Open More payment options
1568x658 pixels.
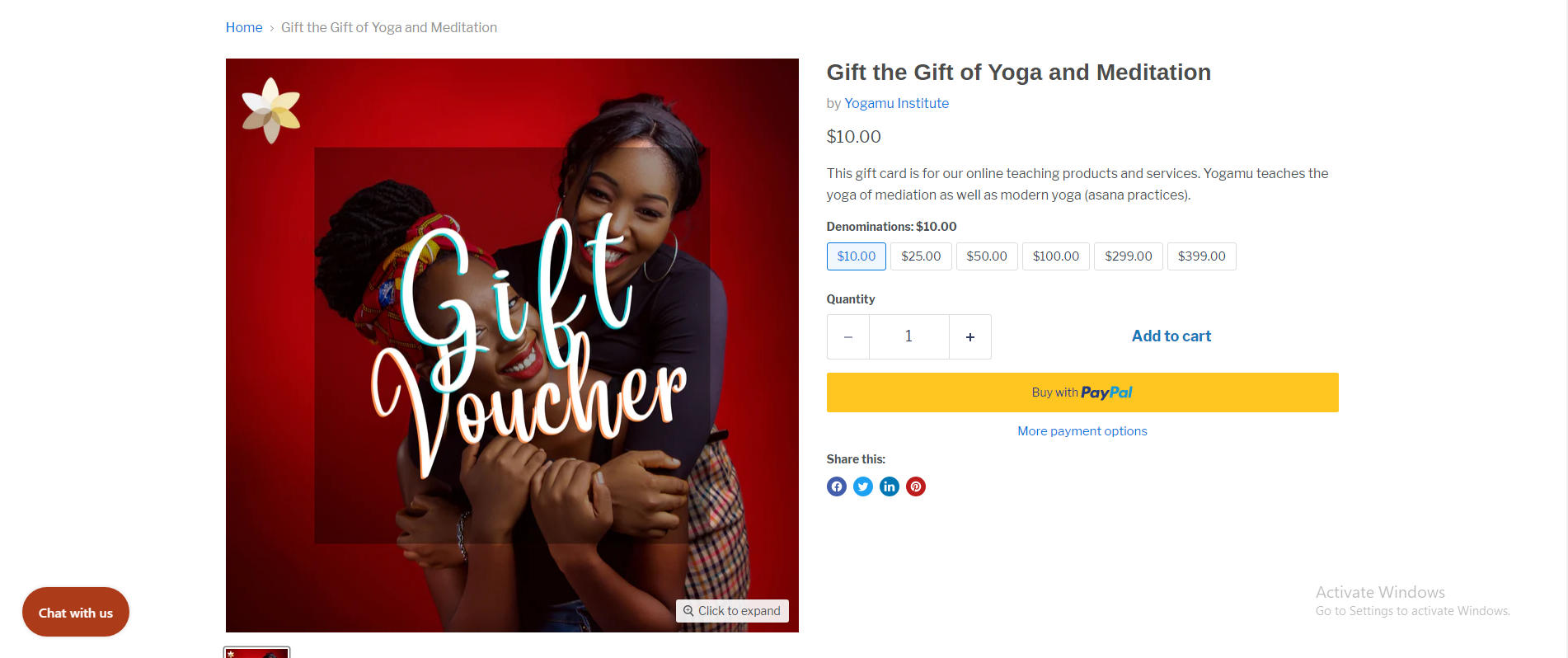pyautogui.click(x=1082, y=431)
